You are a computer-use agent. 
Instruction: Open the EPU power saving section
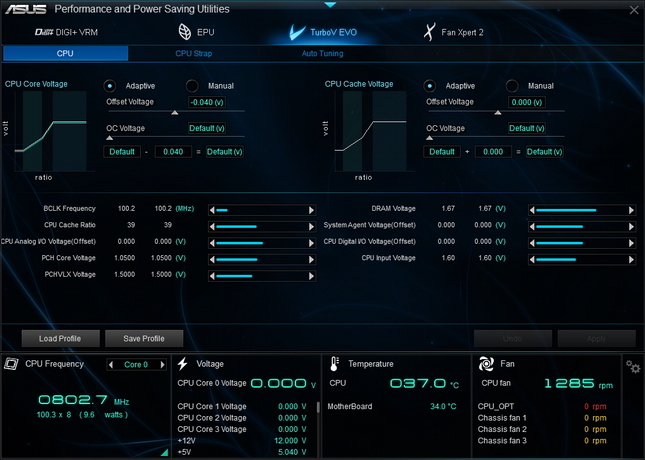[x=196, y=32]
